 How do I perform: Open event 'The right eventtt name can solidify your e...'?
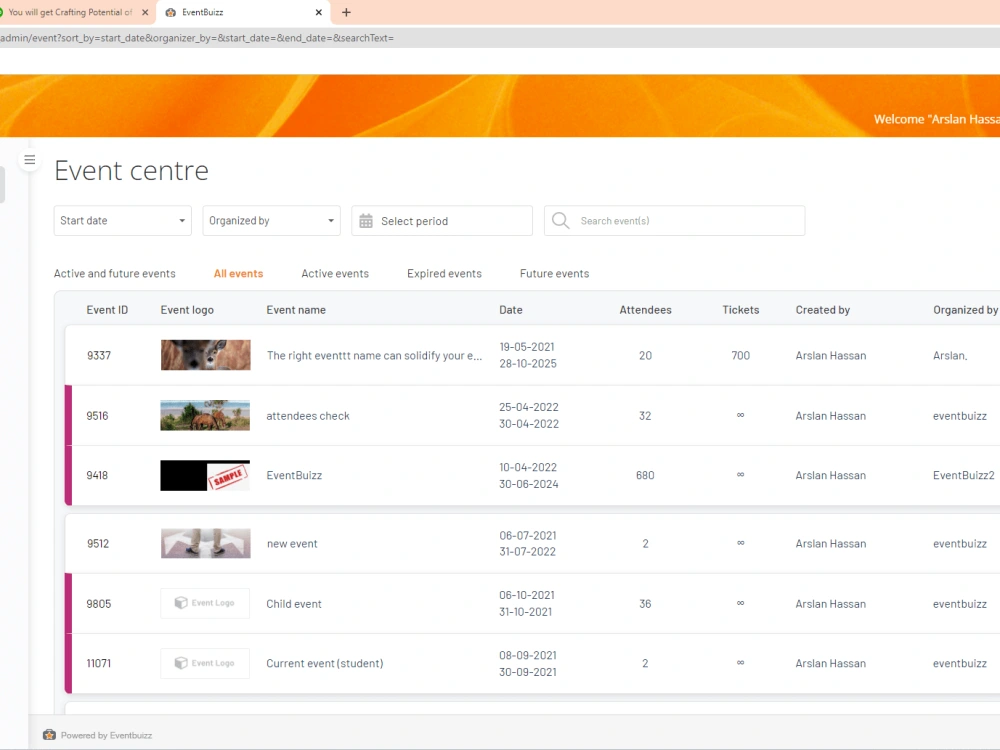[x=374, y=356]
